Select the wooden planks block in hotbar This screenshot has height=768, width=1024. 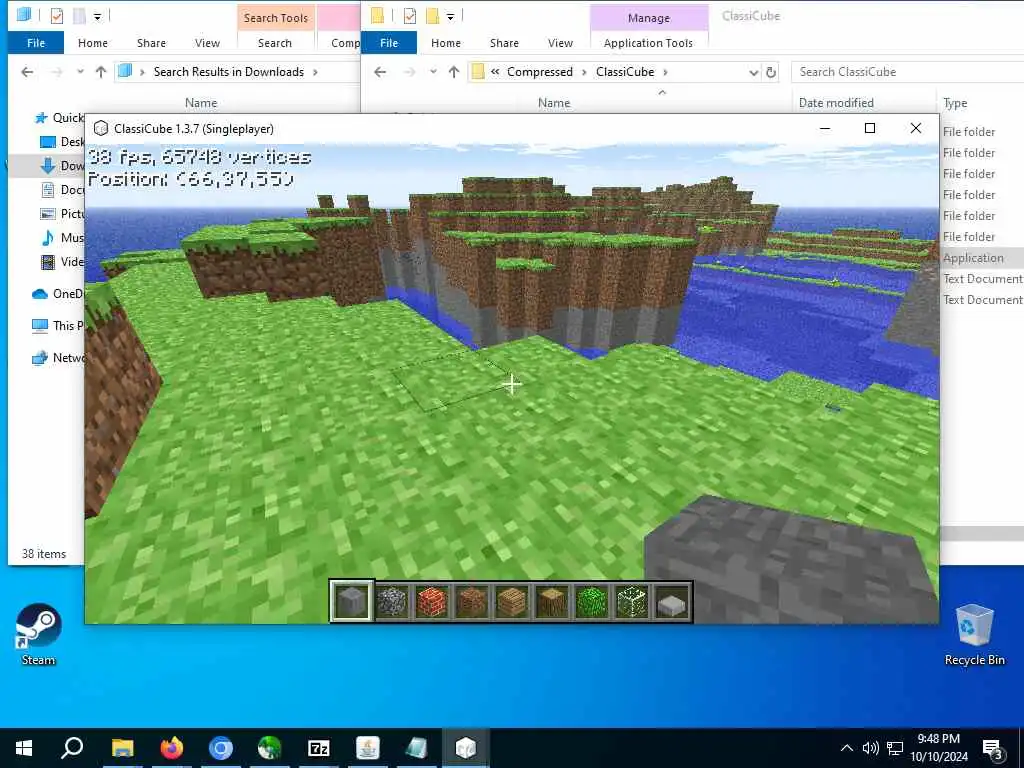click(x=511, y=601)
